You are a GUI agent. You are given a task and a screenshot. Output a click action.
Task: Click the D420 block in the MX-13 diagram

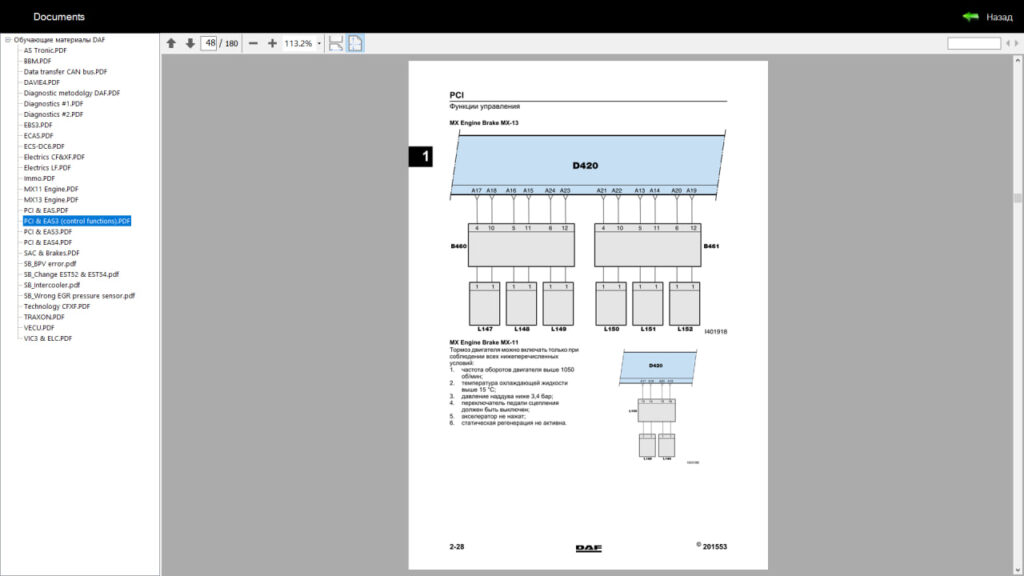click(x=588, y=165)
